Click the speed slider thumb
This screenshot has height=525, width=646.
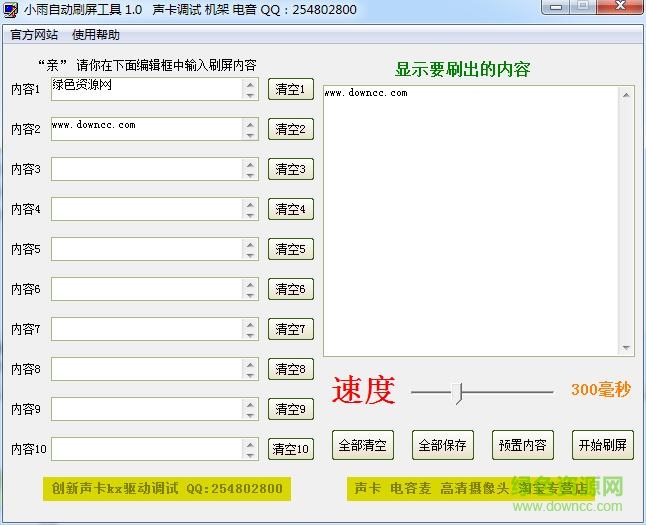(457, 393)
